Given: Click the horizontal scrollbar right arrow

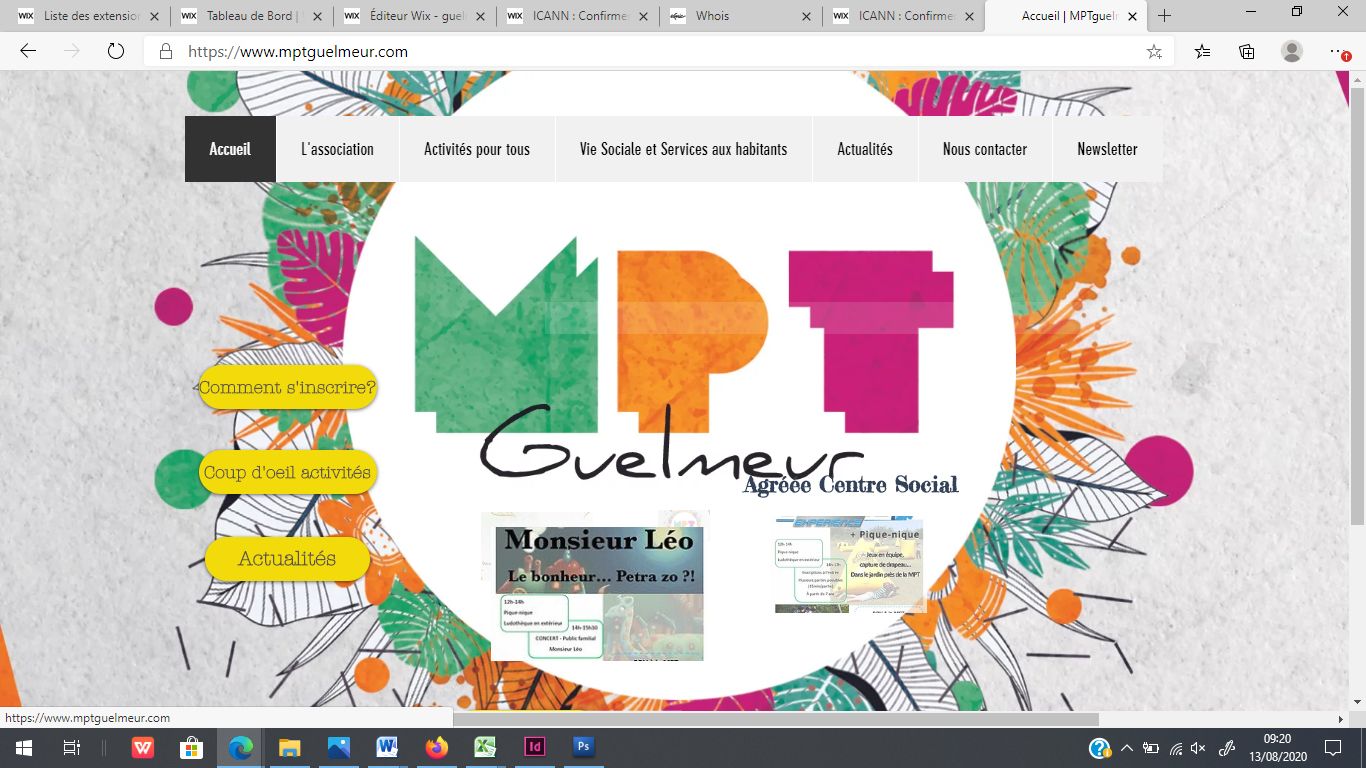Looking at the screenshot, I should 1341,719.
